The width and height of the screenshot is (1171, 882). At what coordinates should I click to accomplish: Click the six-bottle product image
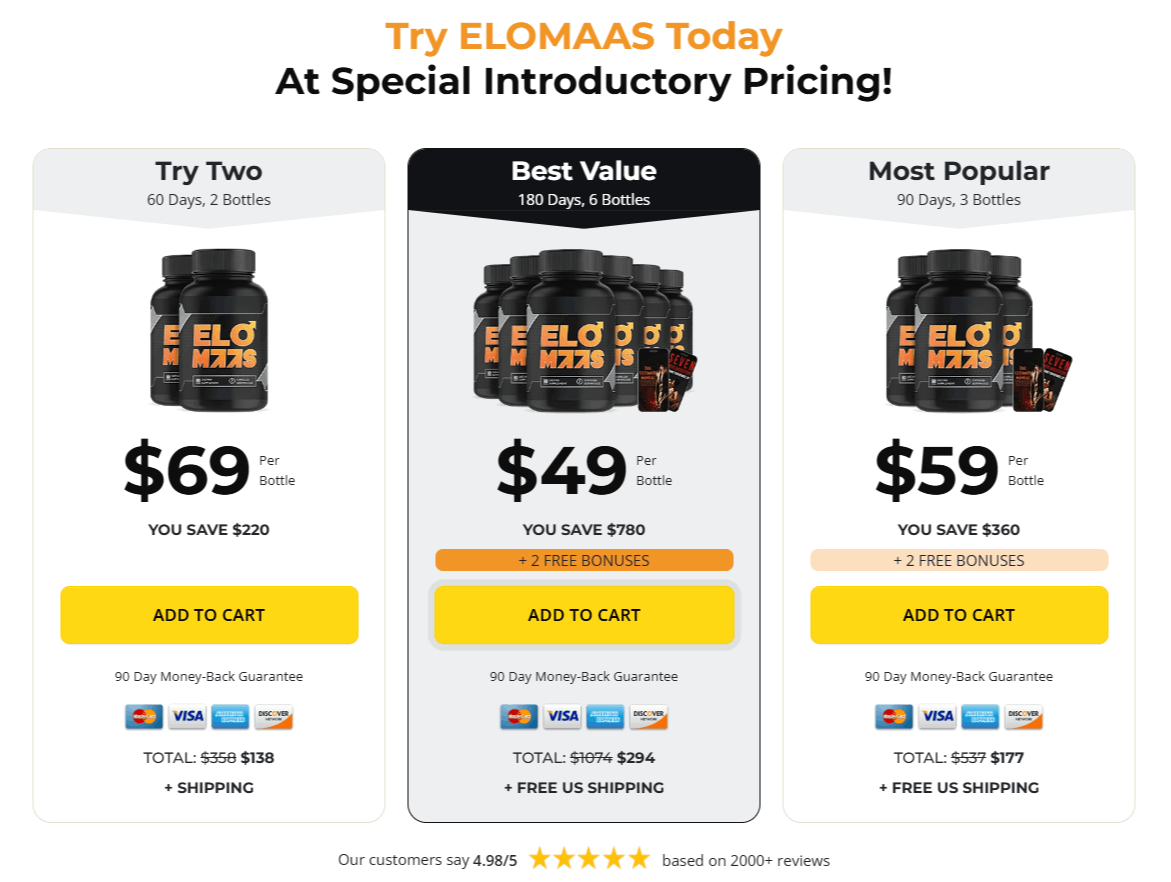585,331
